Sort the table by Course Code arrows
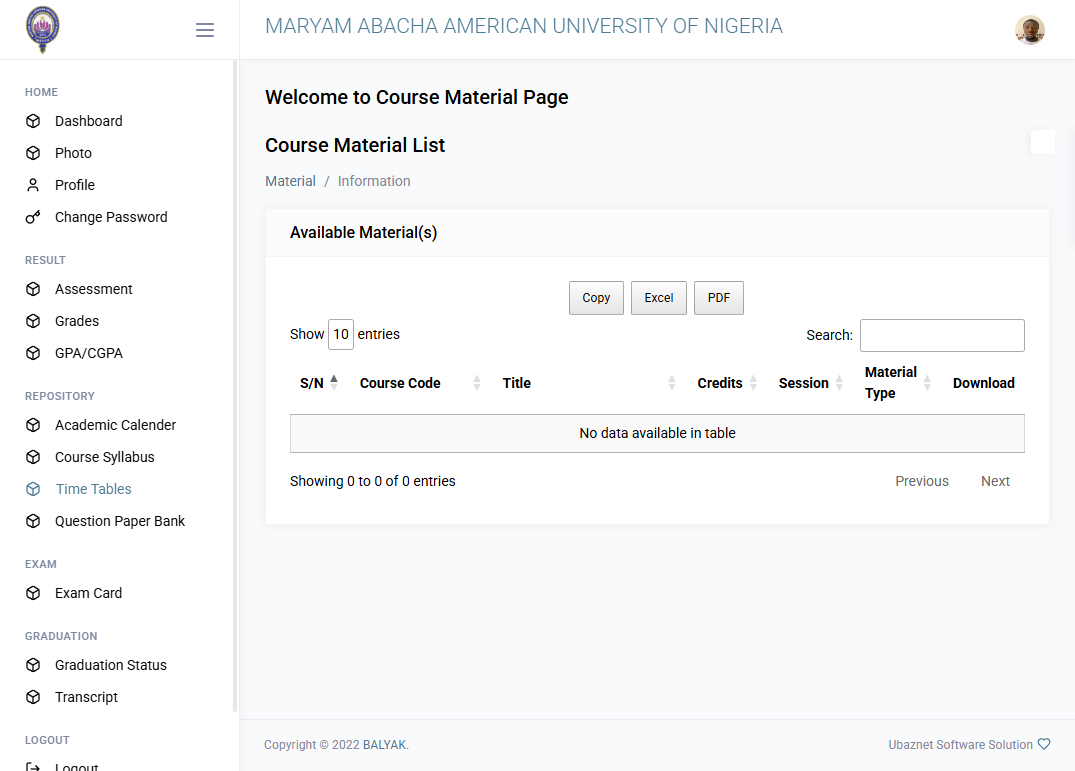The height and width of the screenshot is (771, 1075). tap(476, 383)
